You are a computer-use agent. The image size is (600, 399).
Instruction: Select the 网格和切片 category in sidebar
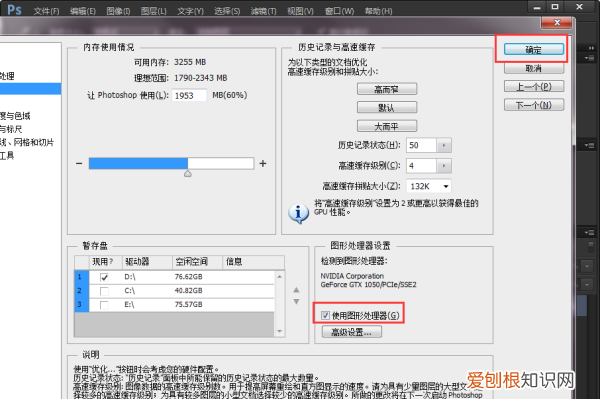(x=27, y=142)
